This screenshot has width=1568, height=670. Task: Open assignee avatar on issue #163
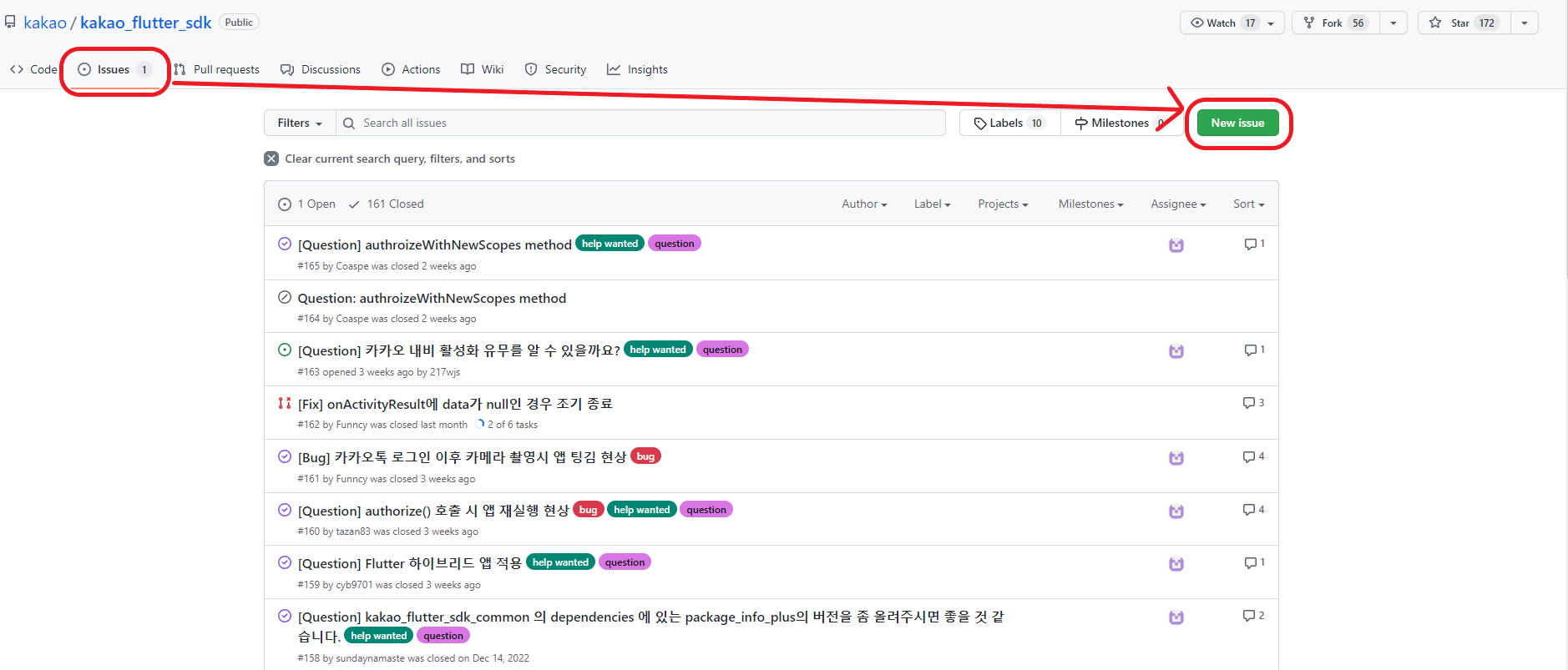click(x=1176, y=351)
